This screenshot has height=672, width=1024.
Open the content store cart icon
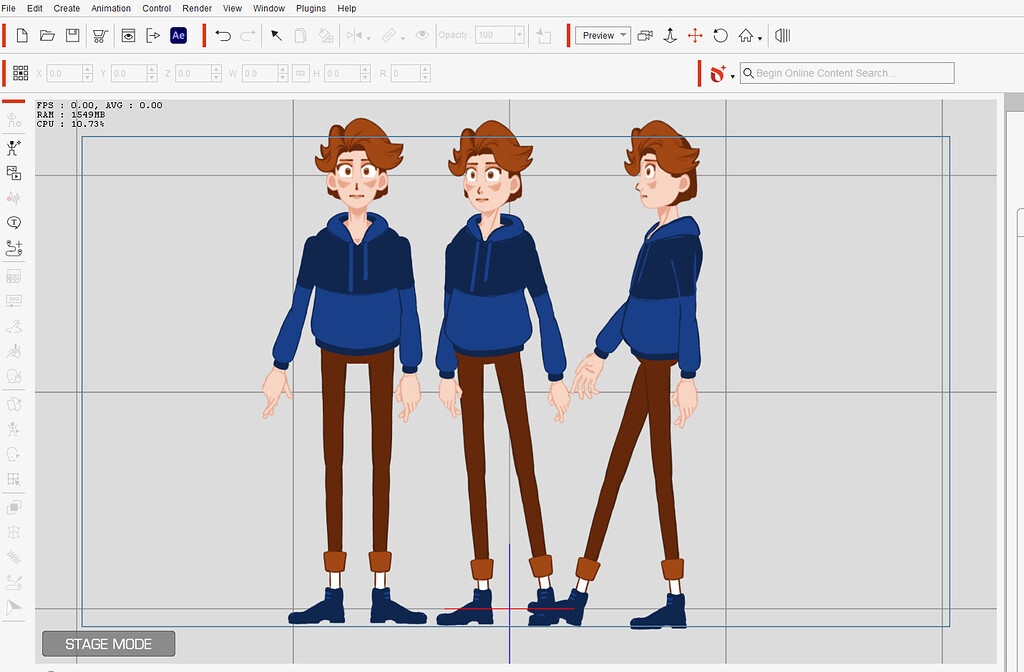click(100, 35)
